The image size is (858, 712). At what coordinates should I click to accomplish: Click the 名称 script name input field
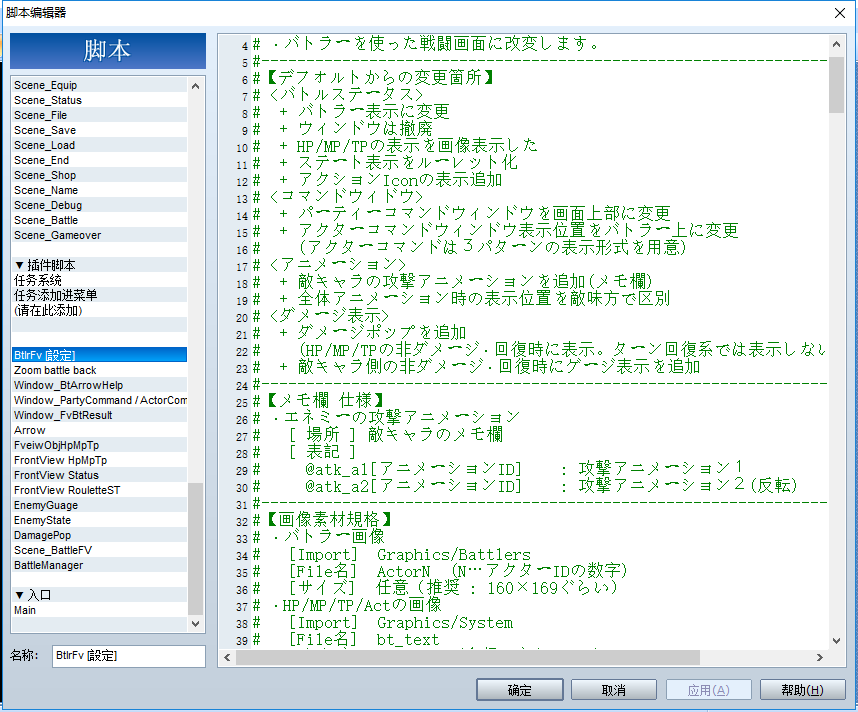tap(129, 656)
